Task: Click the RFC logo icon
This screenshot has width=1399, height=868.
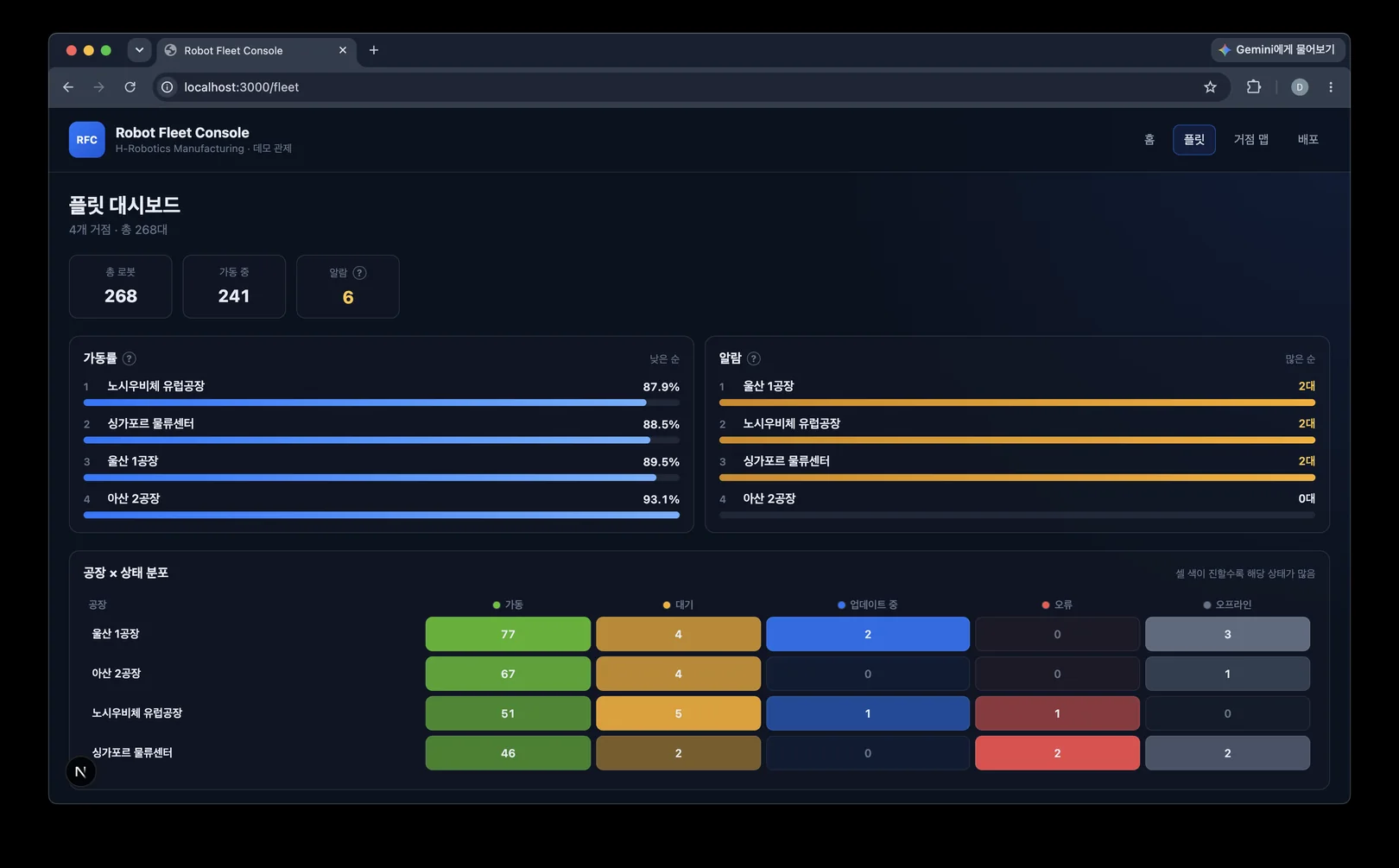Action: coord(86,140)
